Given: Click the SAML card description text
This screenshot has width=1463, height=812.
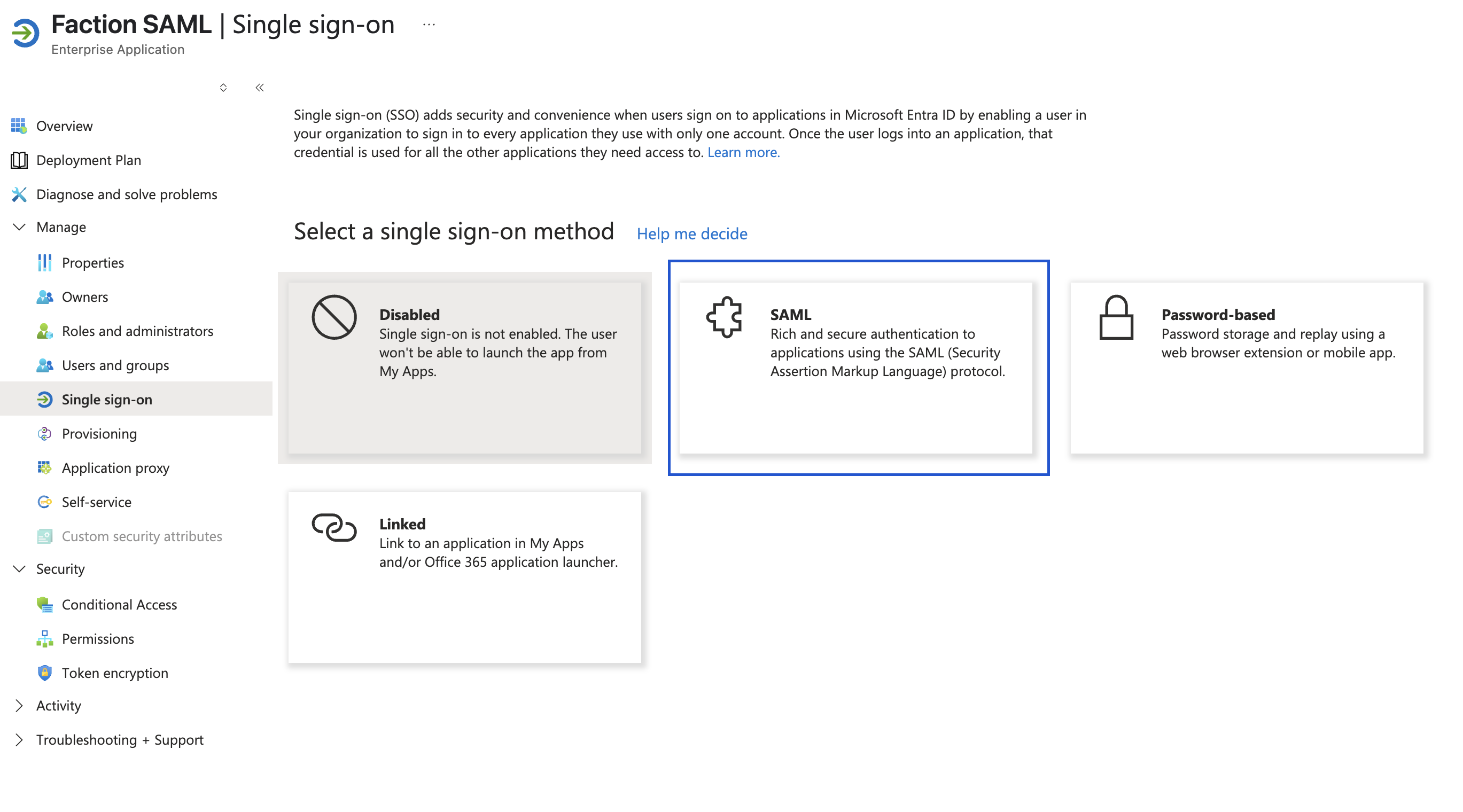Looking at the screenshot, I should pos(888,352).
